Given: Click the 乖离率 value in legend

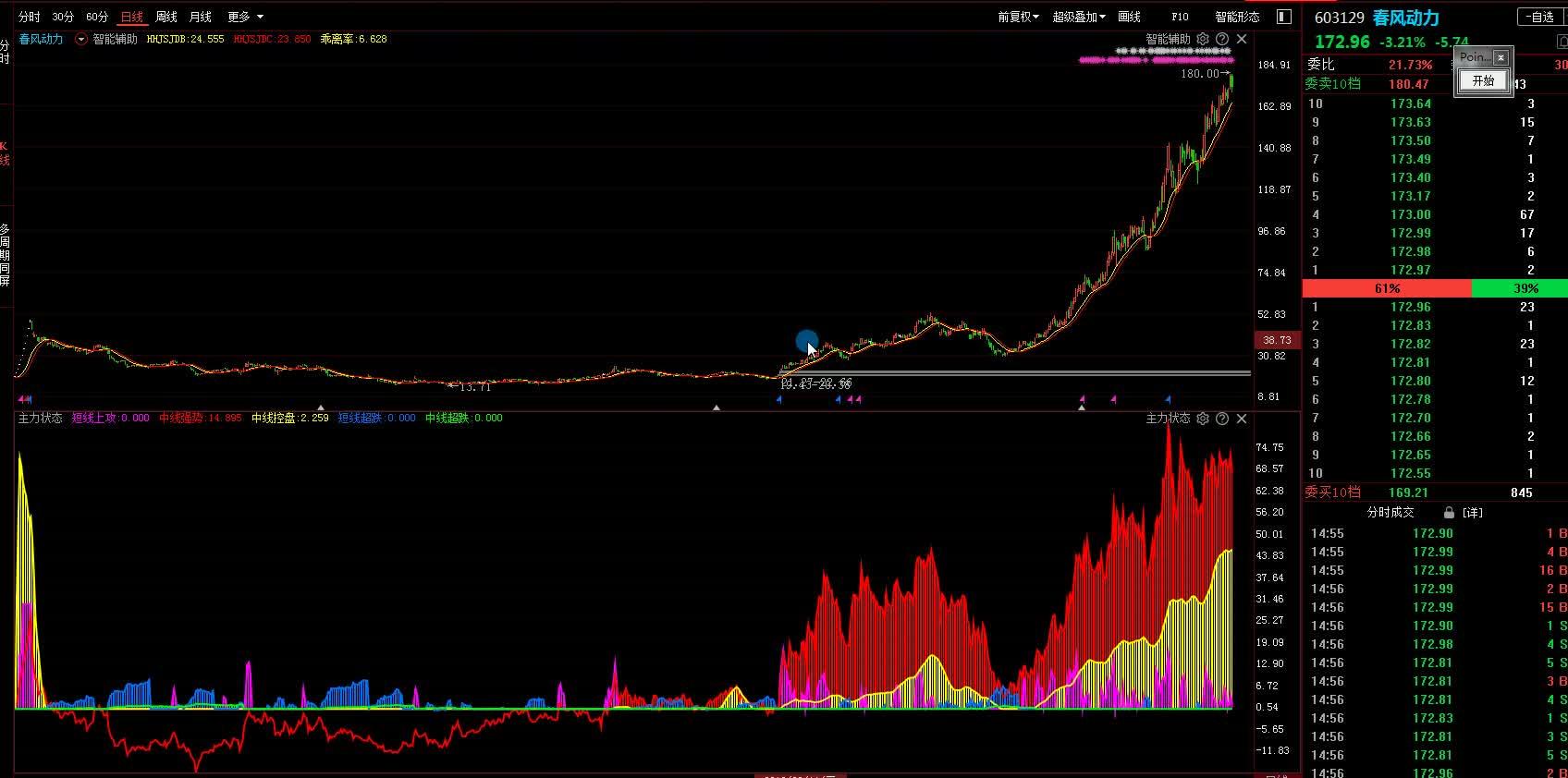Looking at the screenshot, I should [x=353, y=40].
